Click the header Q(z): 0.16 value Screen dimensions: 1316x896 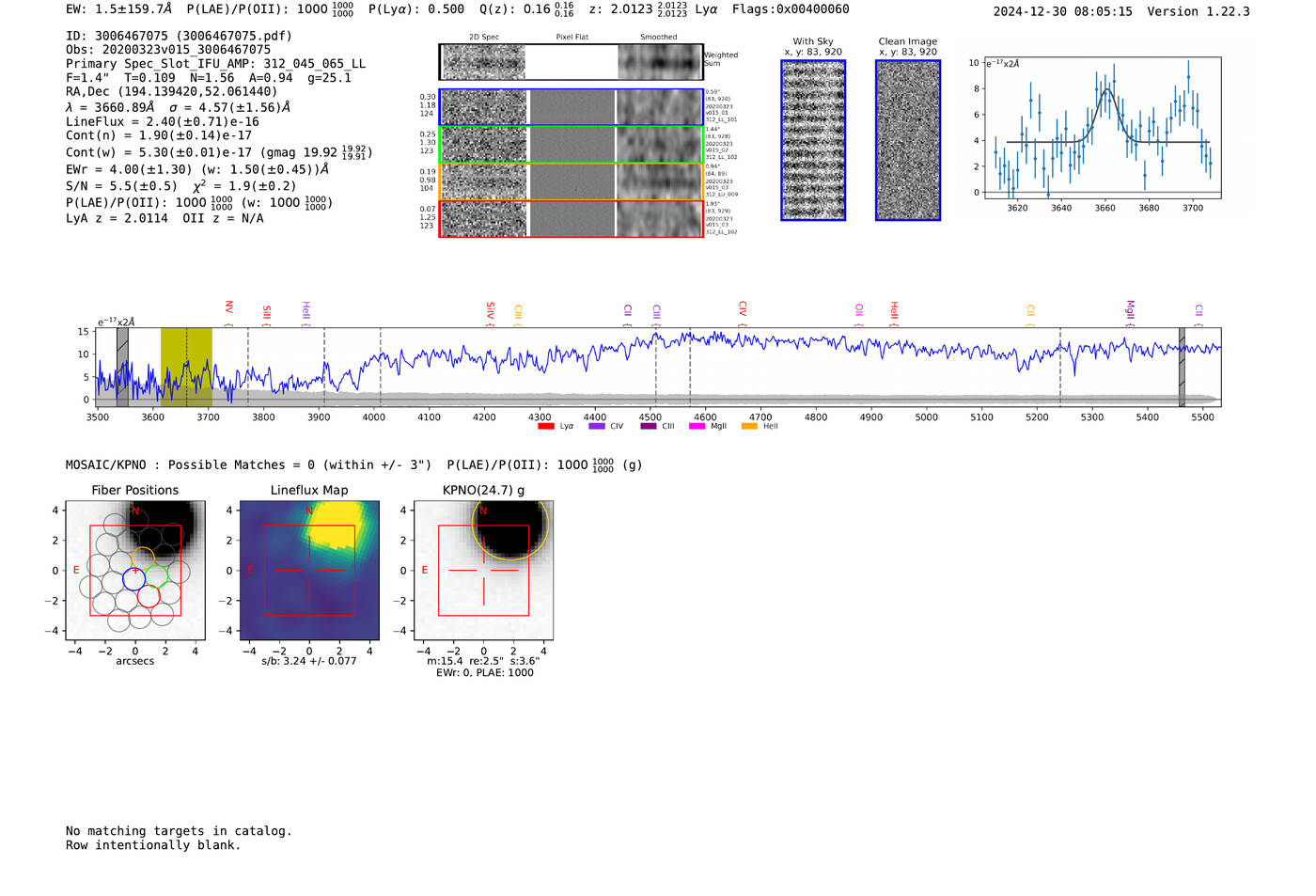coord(526,9)
